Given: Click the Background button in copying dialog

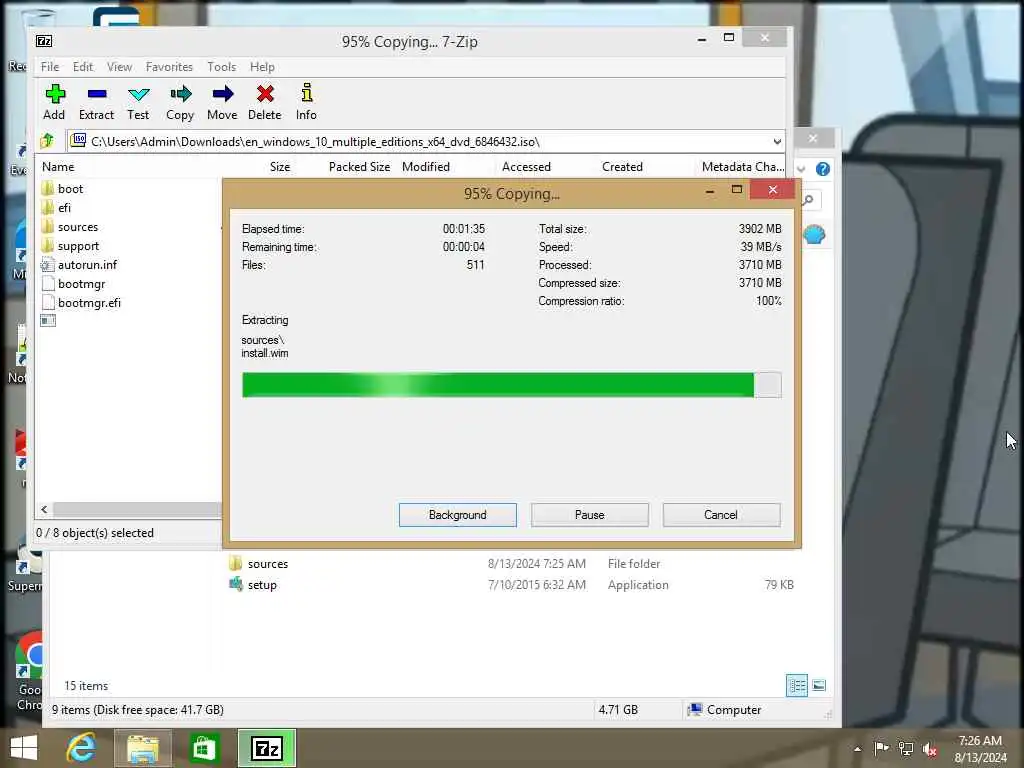Looking at the screenshot, I should coord(458,515).
